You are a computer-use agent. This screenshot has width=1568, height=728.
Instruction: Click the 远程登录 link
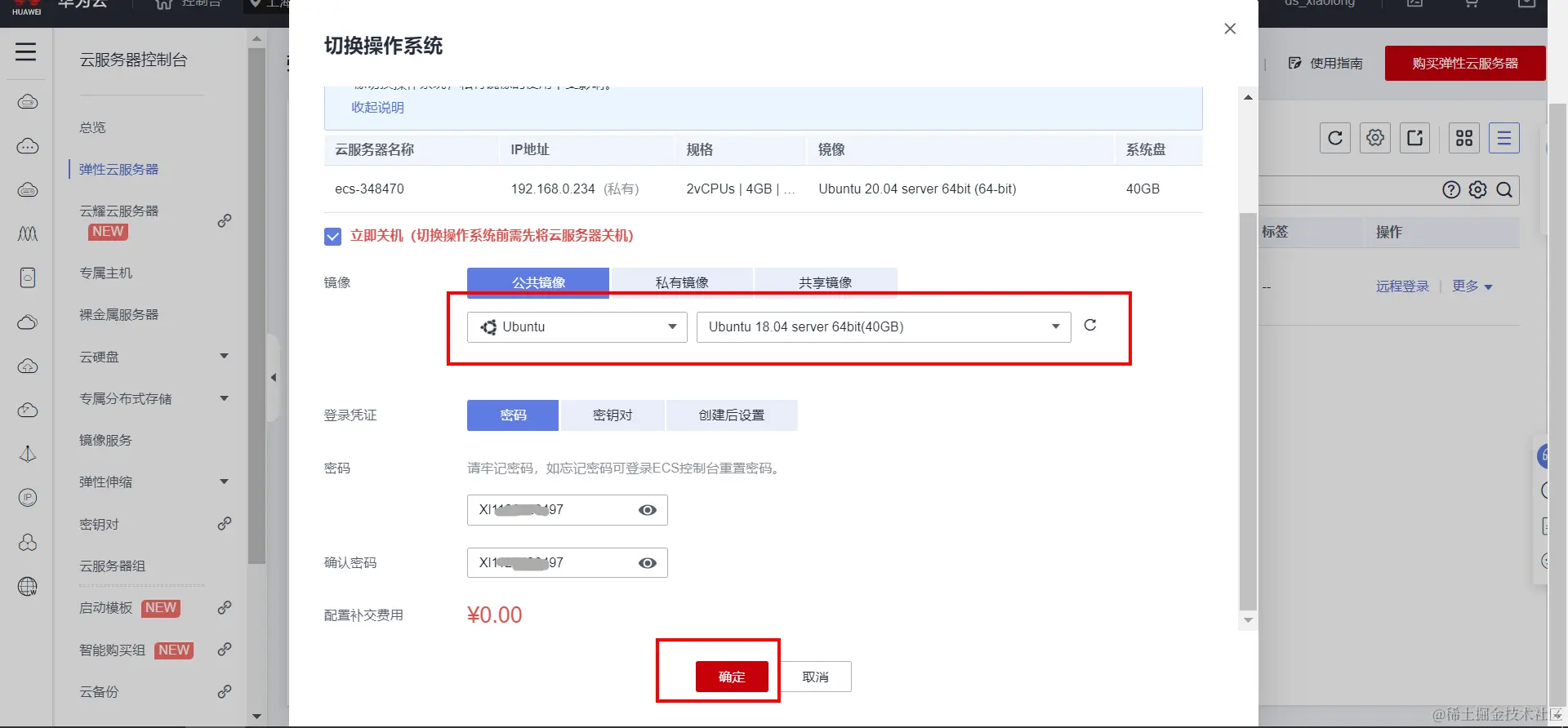click(1402, 286)
